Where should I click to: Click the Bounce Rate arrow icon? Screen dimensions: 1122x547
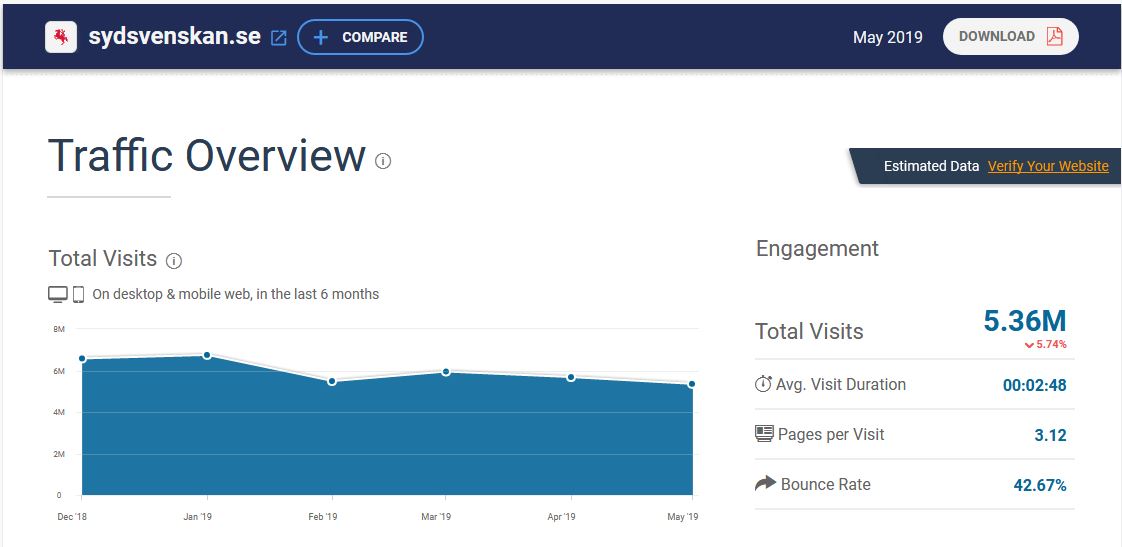(765, 484)
